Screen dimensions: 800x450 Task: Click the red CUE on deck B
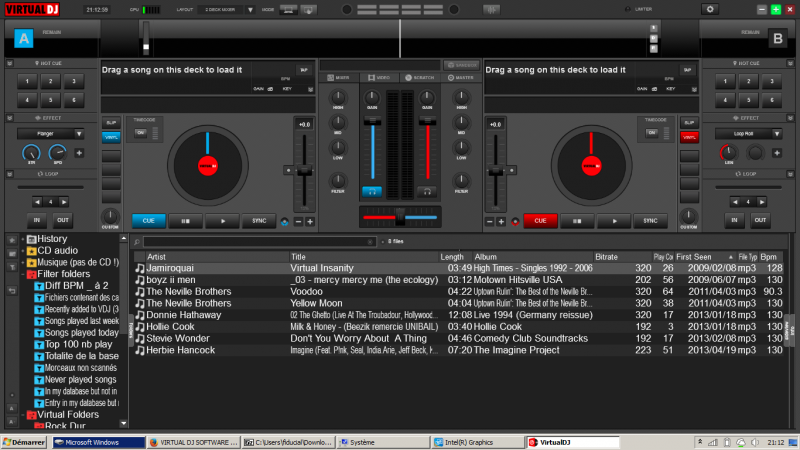click(x=540, y=221)
